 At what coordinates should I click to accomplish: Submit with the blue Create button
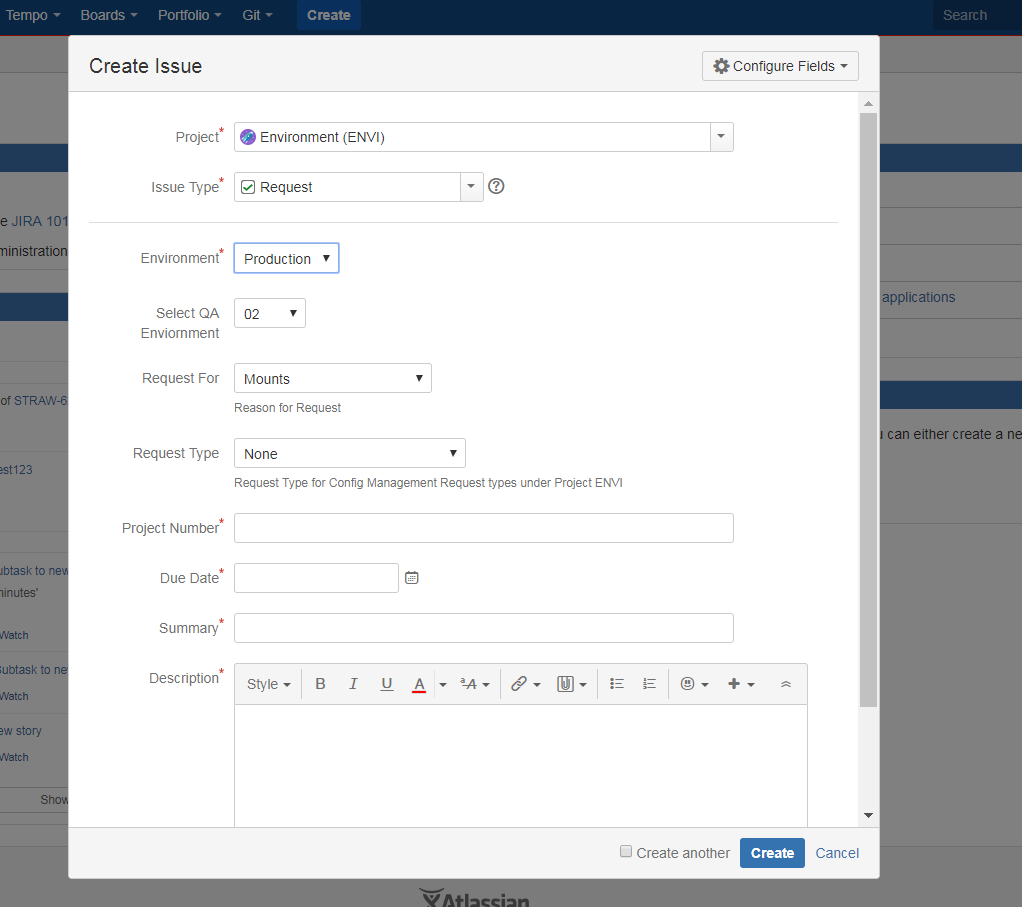772,853
